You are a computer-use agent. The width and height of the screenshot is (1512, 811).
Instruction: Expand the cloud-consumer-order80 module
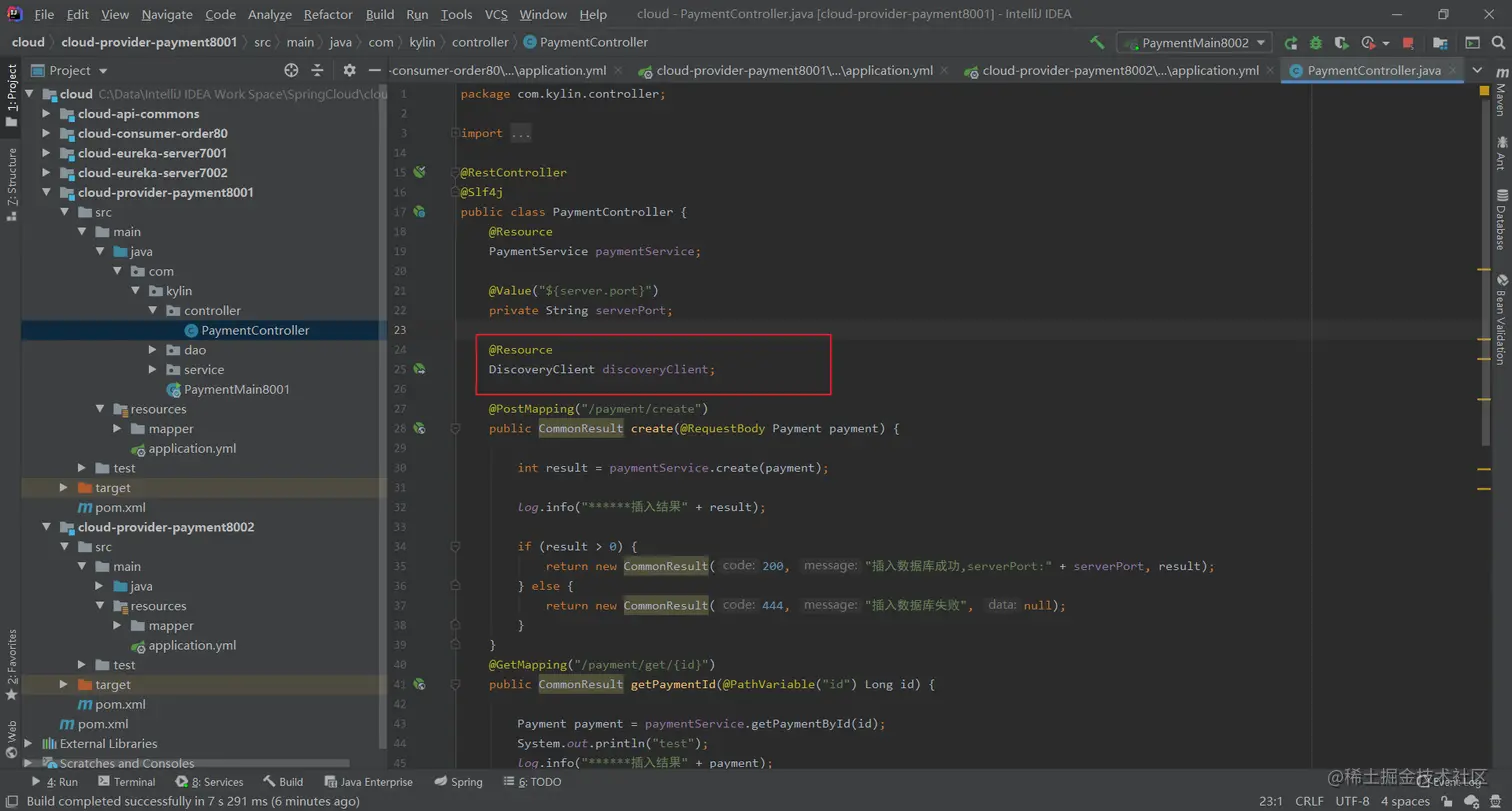[x=46, y=133]
